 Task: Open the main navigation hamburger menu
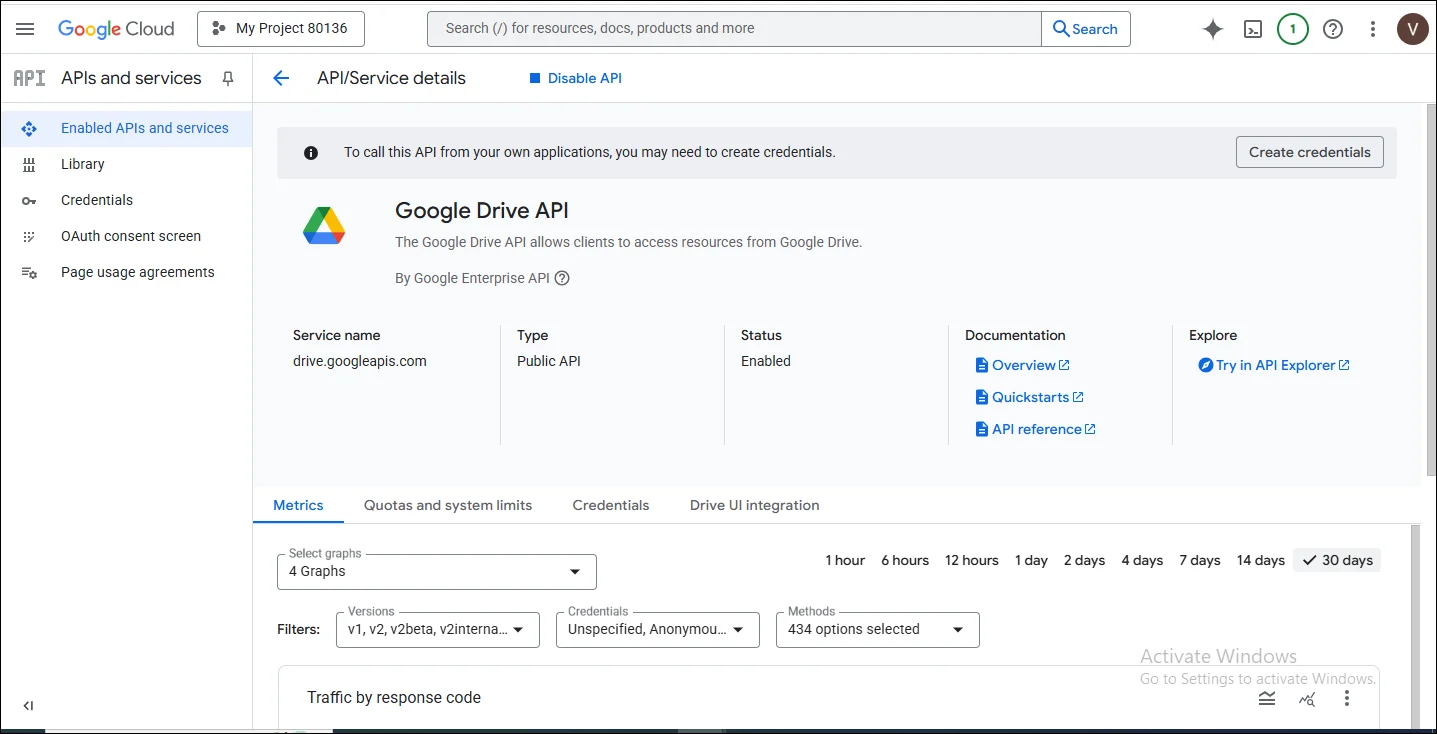(25, 29)
